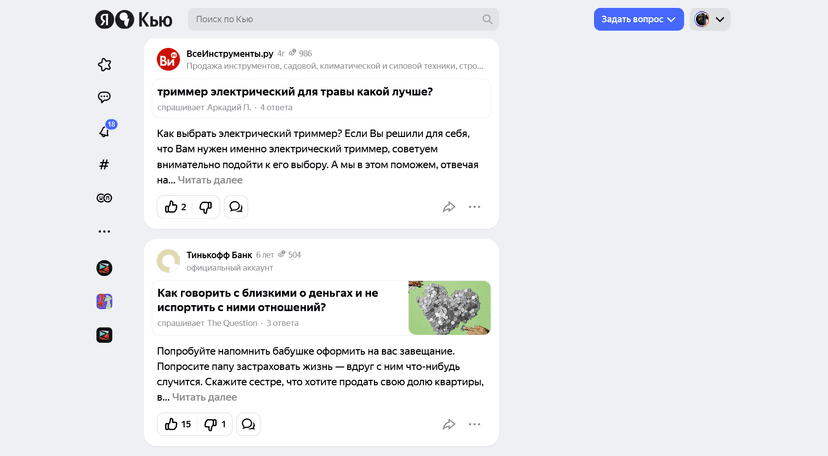Screen dimensions: 828x456
Task: Dislike the trimmer answer
Action: point(205,207)
